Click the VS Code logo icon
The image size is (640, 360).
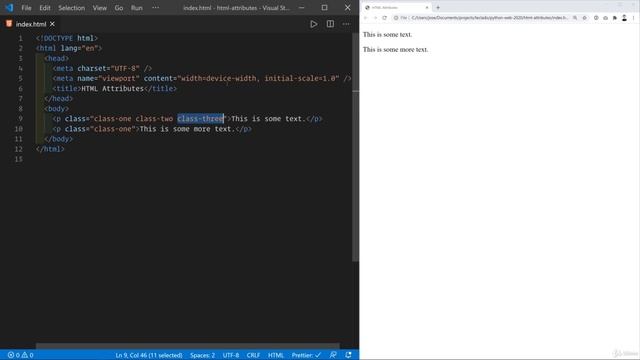(x=9, y=8)
